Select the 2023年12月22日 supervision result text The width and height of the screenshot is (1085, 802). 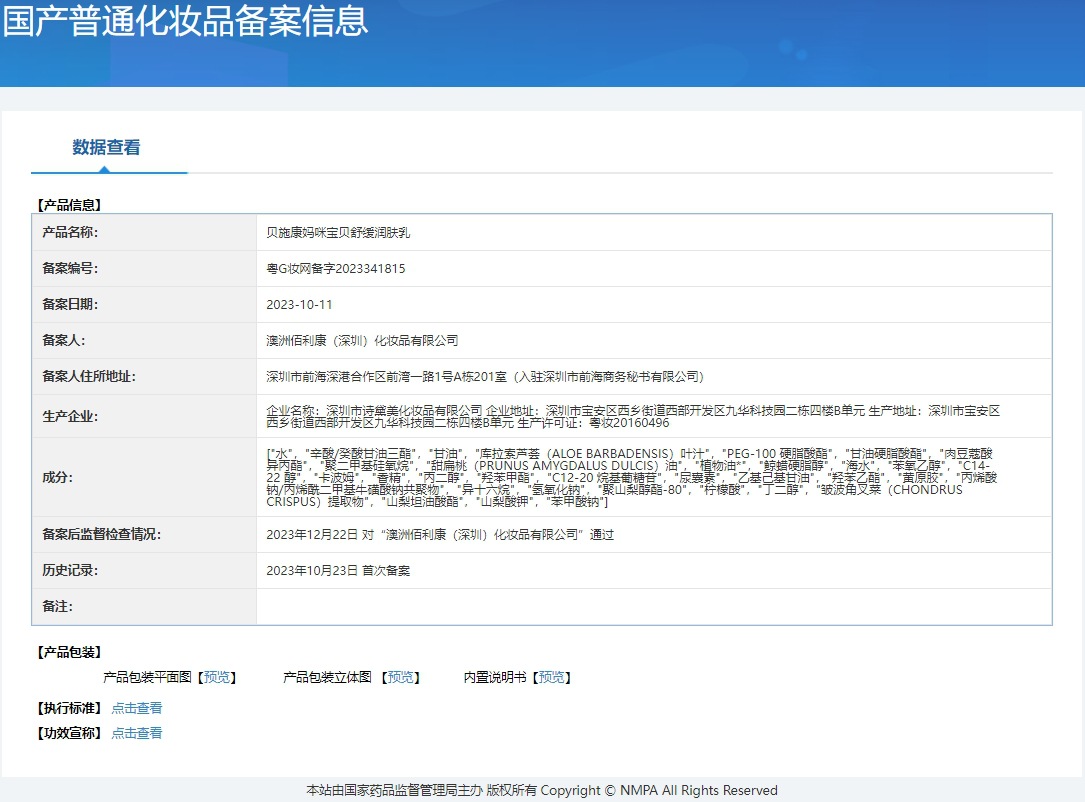pyautogui.click(x=440, y=535)
